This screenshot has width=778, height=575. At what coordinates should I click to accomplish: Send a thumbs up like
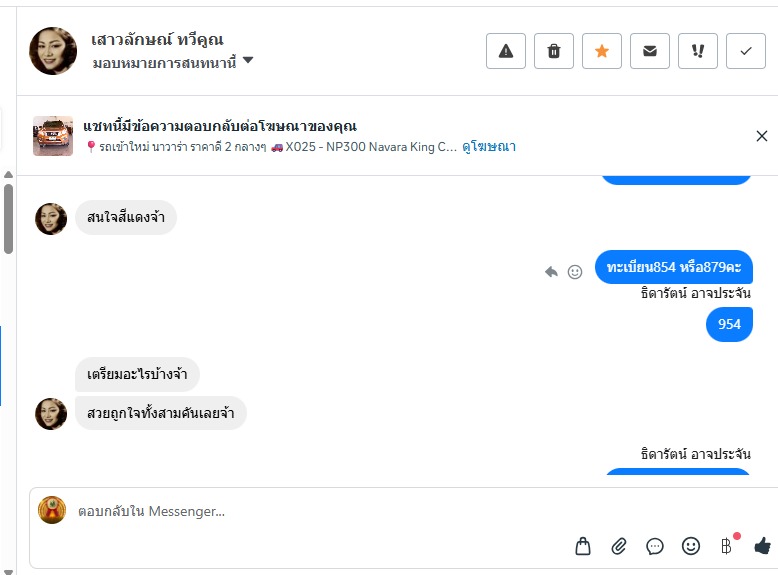point(762,546)
